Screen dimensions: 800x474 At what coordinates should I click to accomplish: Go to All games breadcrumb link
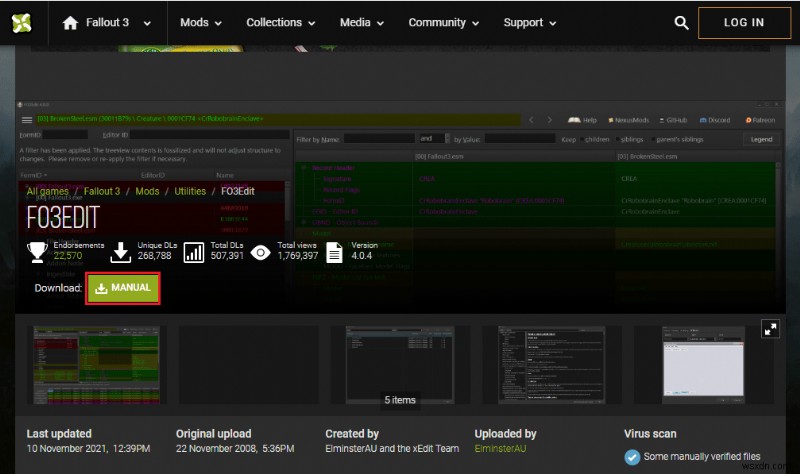point(48,191)
